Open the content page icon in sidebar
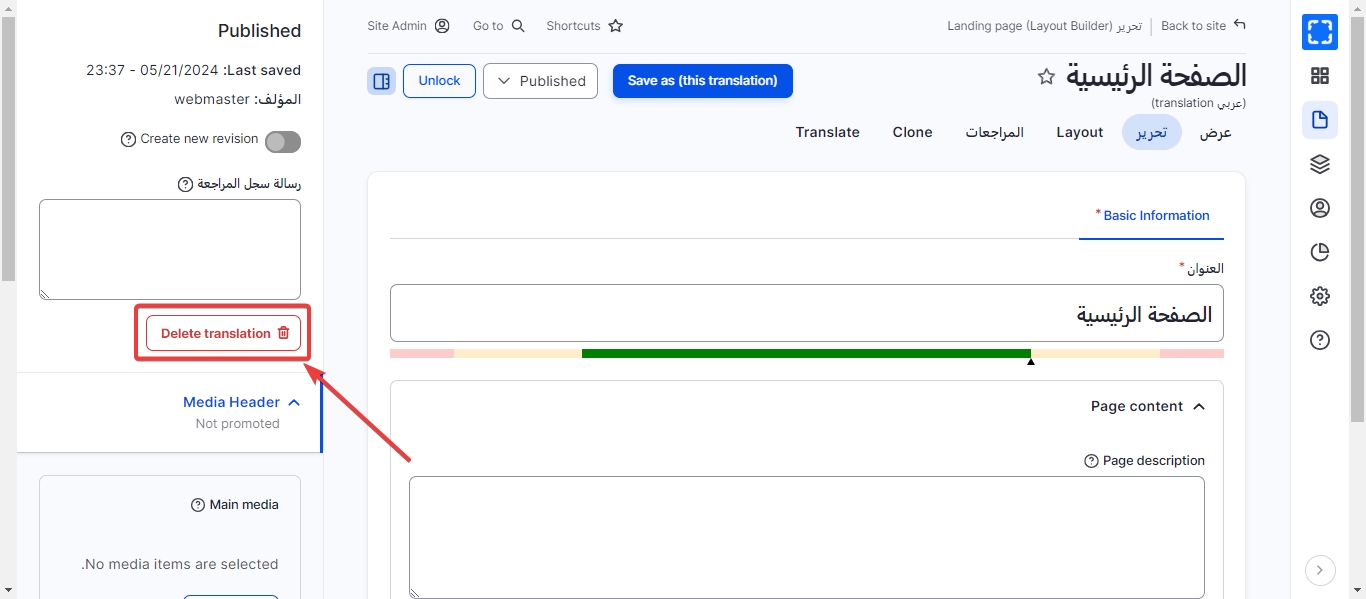Viewport: 1366px width, 599px height. [1319, 120]
